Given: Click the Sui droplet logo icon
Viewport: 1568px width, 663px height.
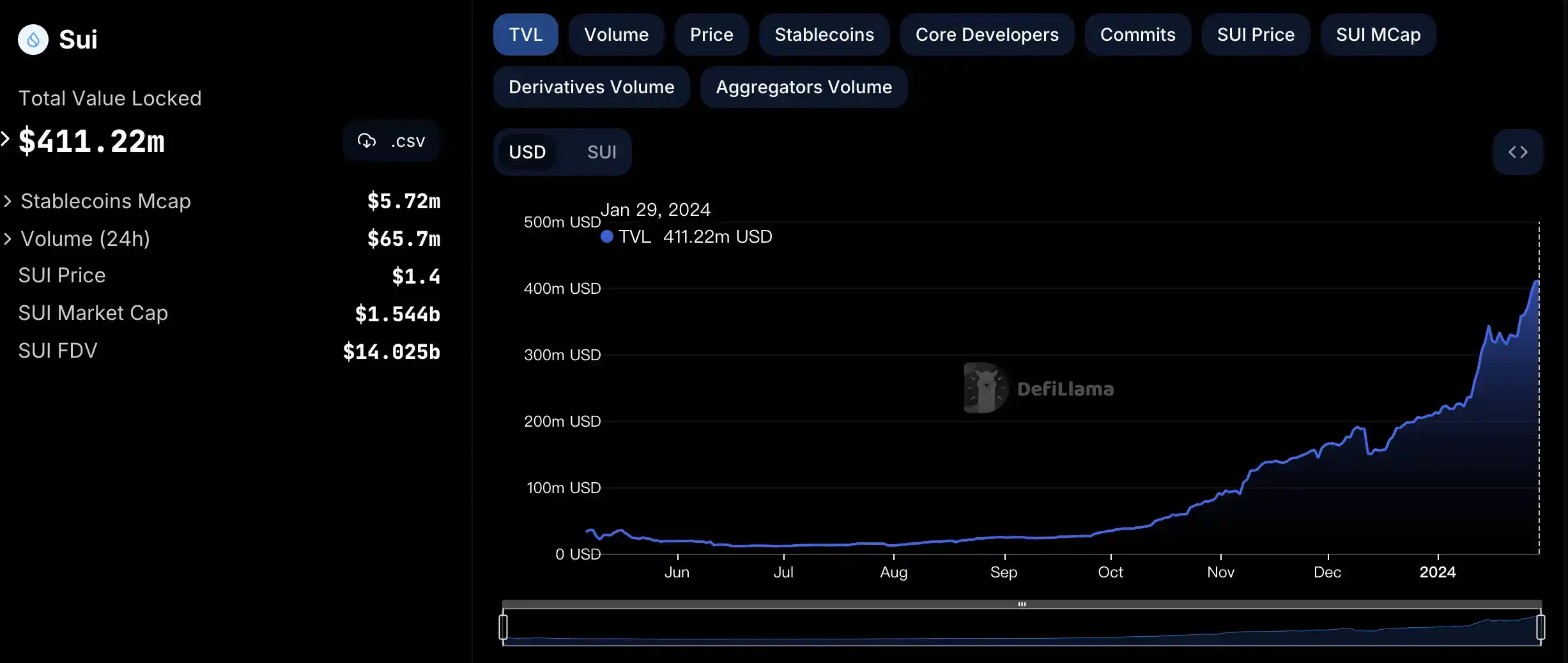Looking at the screenshot, I should (33, 40).
